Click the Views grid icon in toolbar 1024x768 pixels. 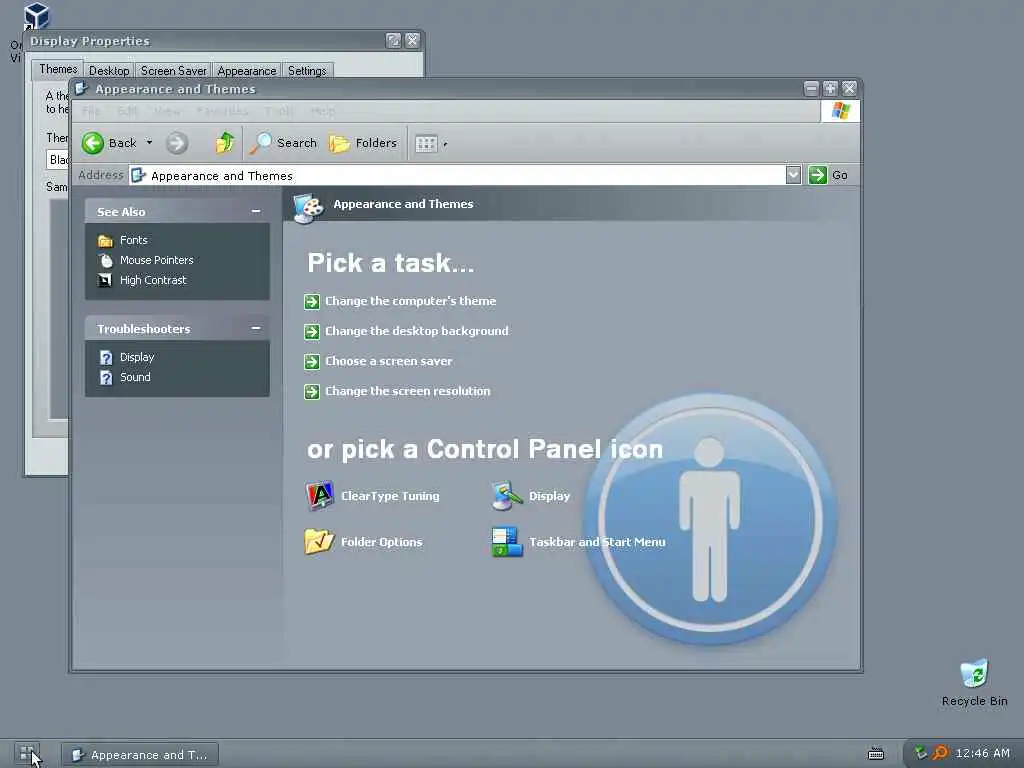pyautogui.click(x=426, y=144)
